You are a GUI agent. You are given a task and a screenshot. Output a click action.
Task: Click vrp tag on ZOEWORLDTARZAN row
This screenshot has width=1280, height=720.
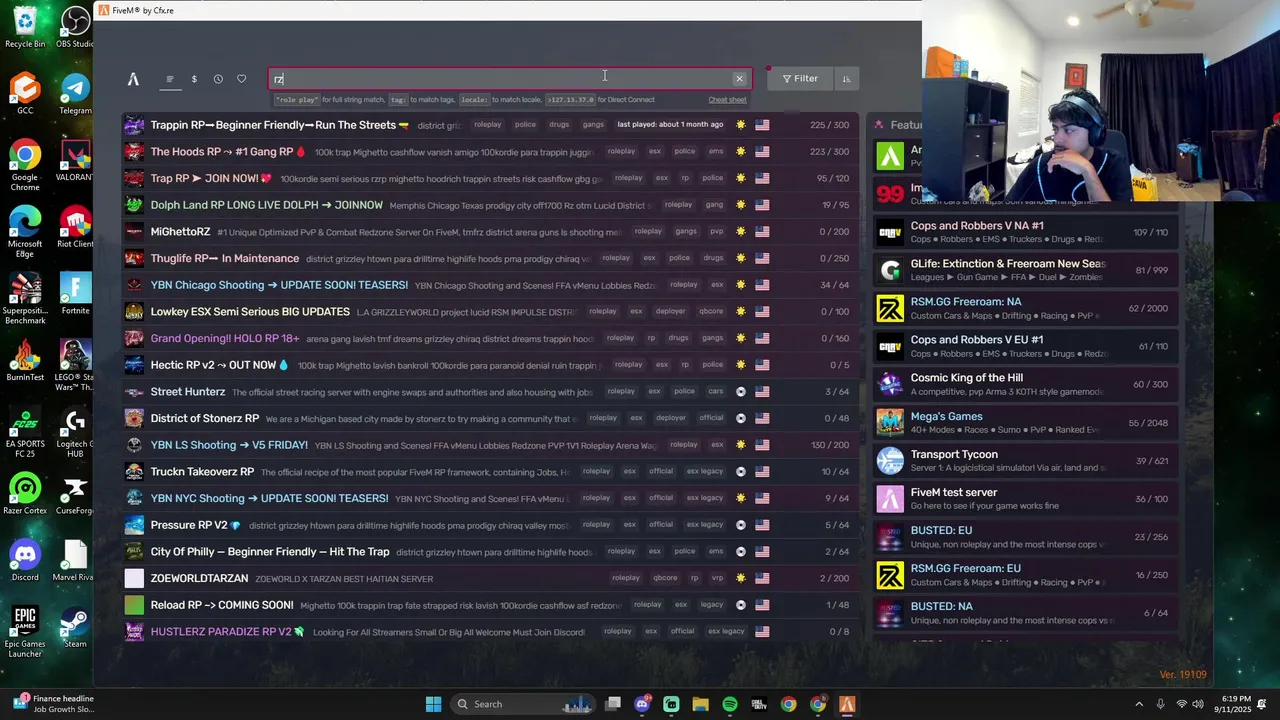pyautogui.click(x=717, y=578)
